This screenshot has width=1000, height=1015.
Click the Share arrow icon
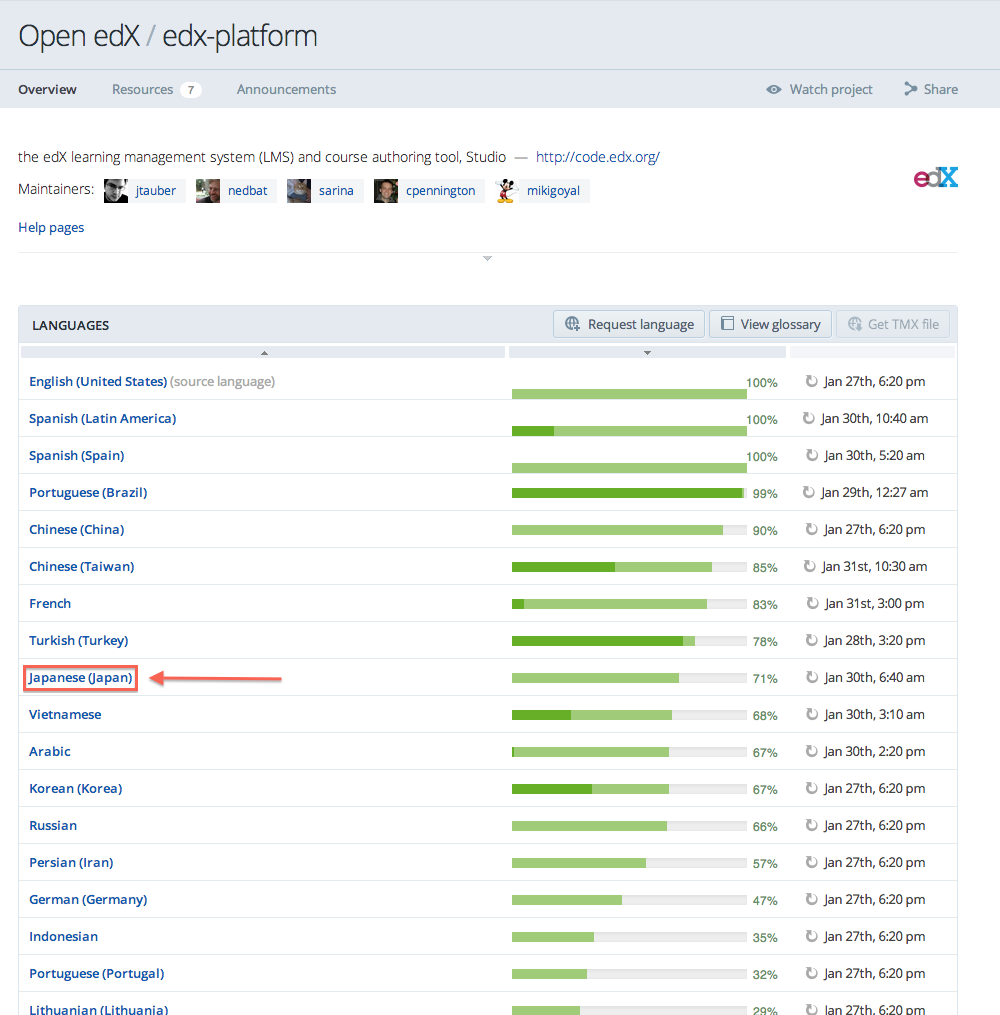910,89
